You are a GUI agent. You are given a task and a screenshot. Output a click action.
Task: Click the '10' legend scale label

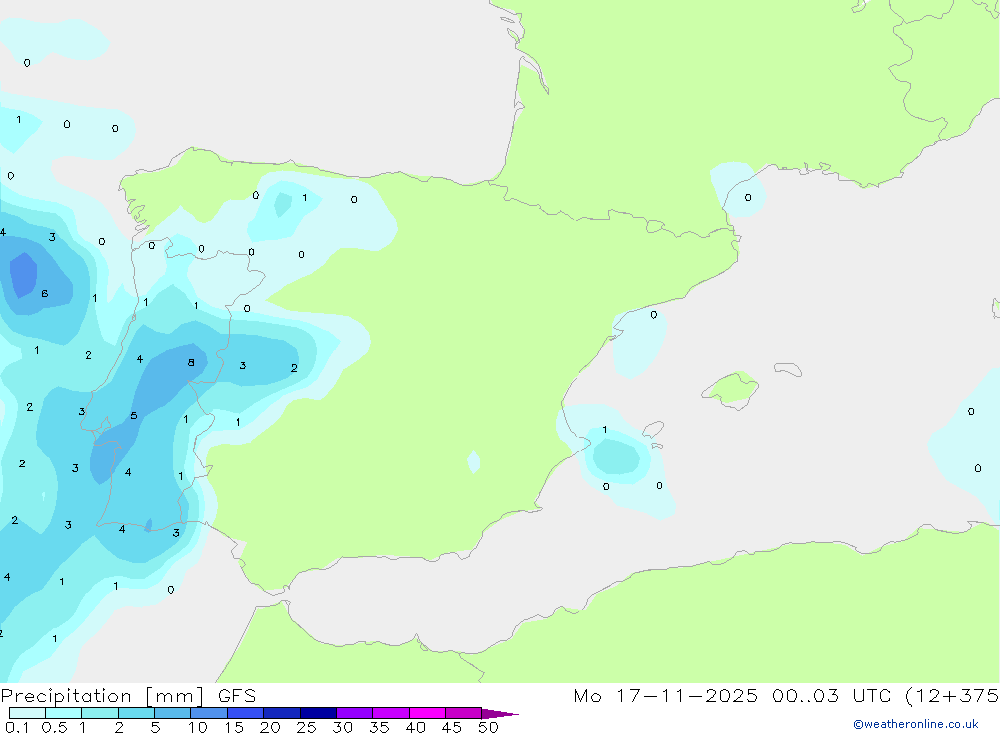point(198,727)
